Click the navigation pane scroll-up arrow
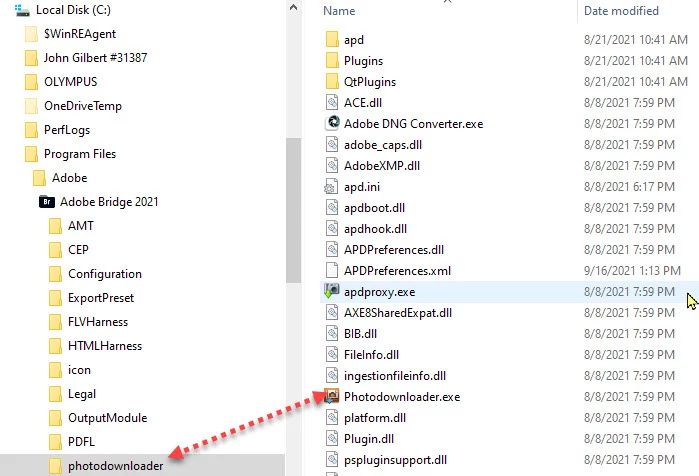 pos(293,8)
